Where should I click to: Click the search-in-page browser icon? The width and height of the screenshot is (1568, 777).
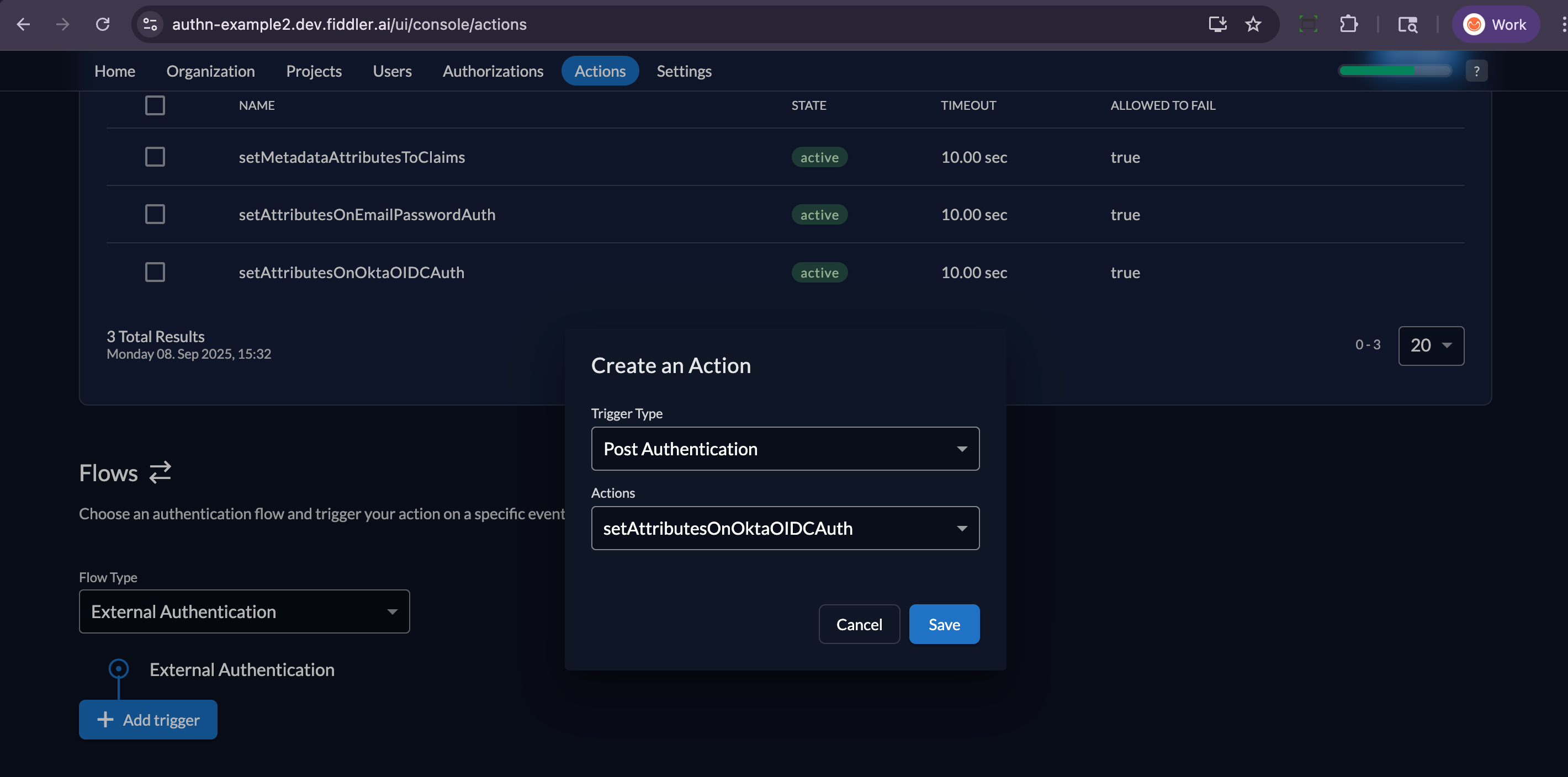(x=1407, y=24)
